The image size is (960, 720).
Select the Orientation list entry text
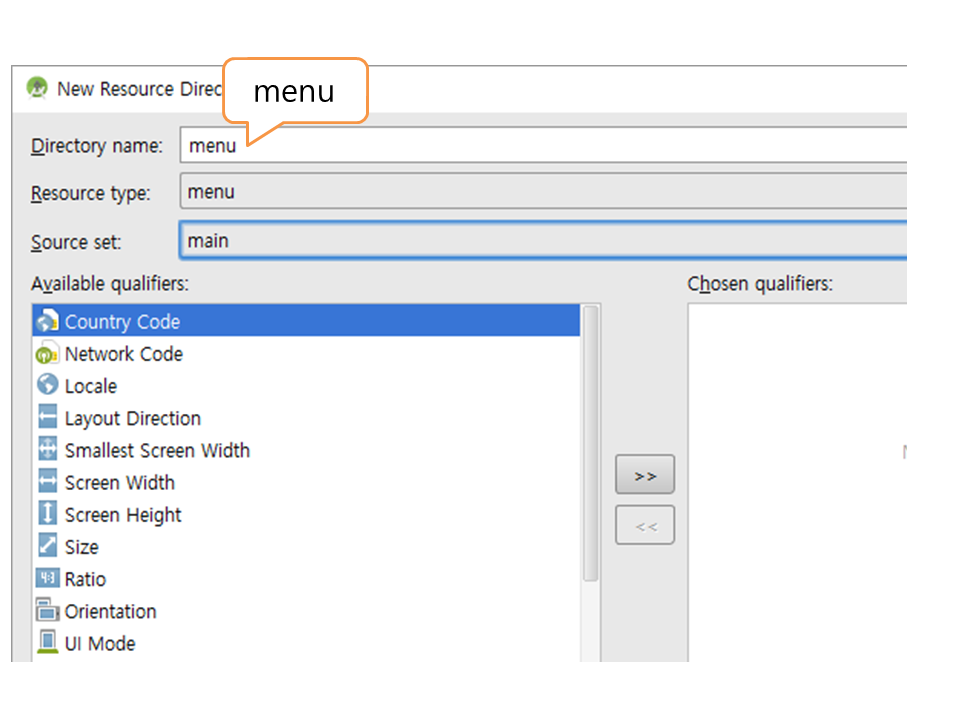tap(110, 611)
